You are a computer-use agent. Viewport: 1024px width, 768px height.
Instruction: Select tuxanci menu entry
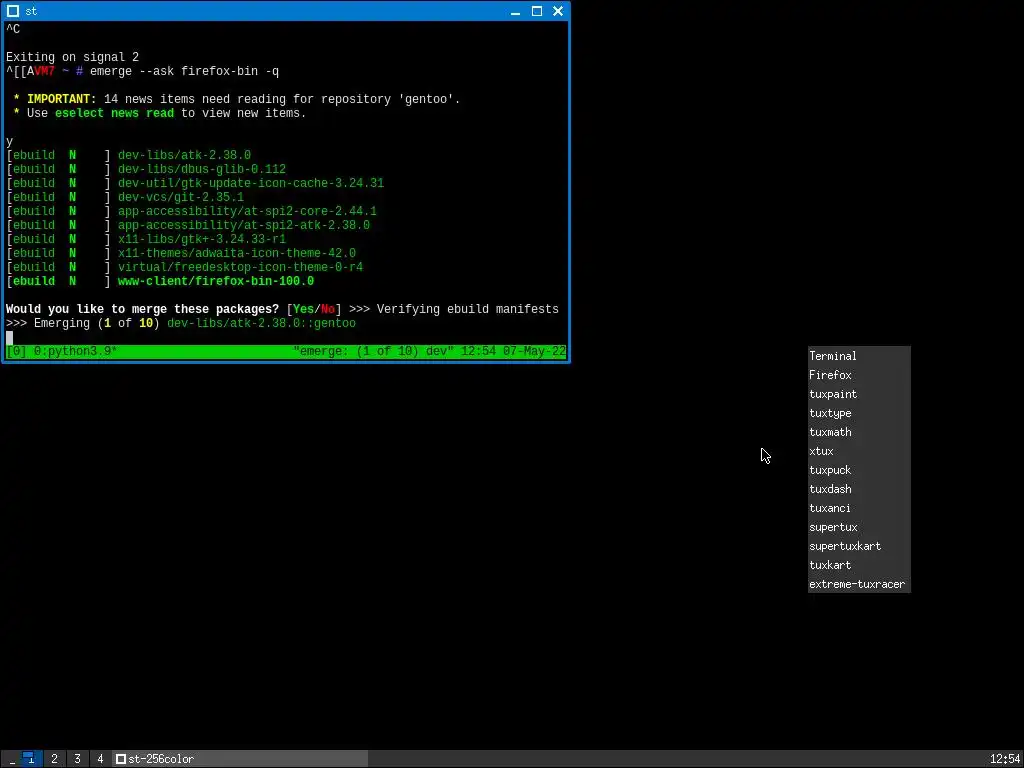pos(859,507)
